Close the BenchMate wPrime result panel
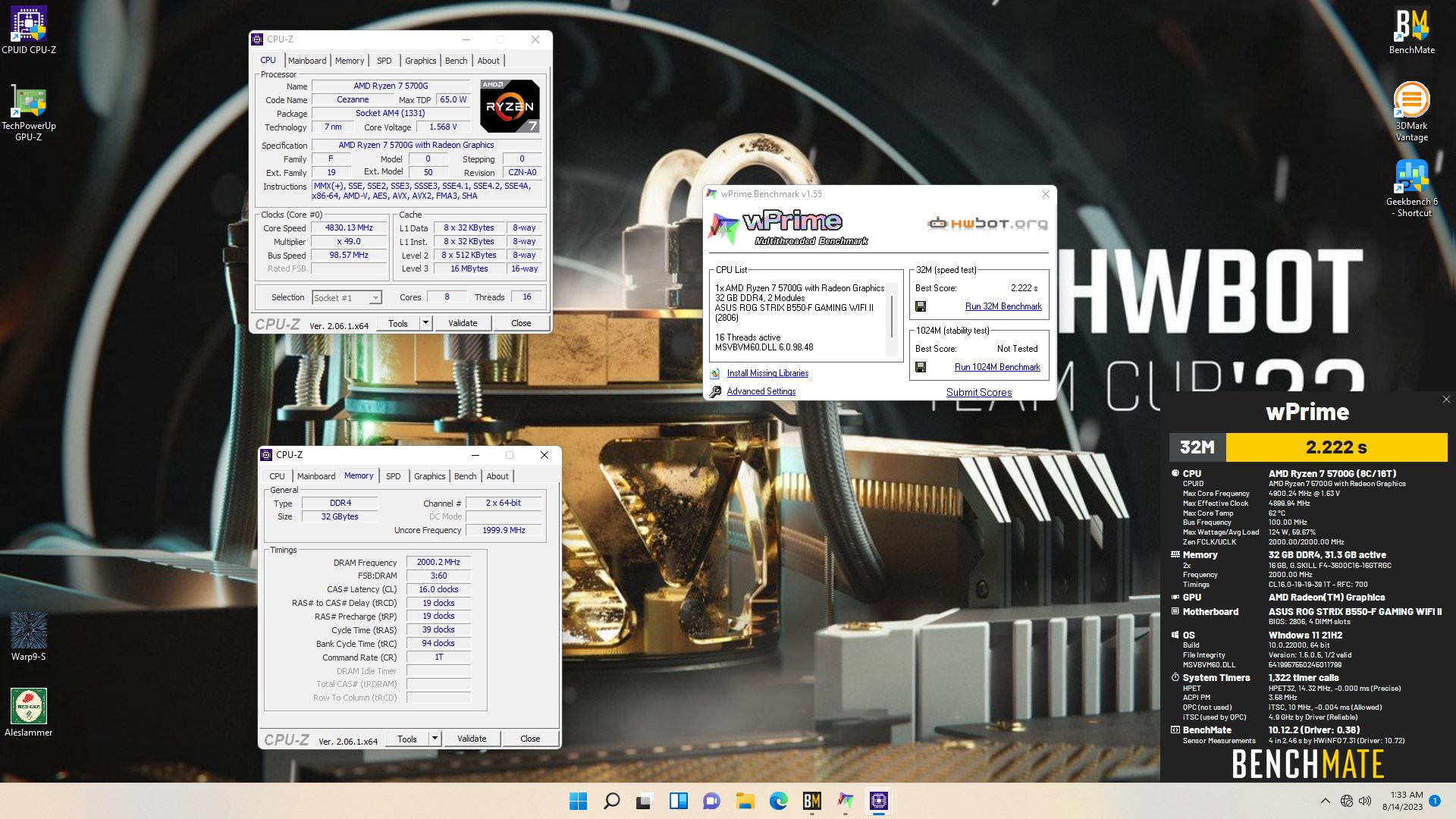 coord(1445,400)
